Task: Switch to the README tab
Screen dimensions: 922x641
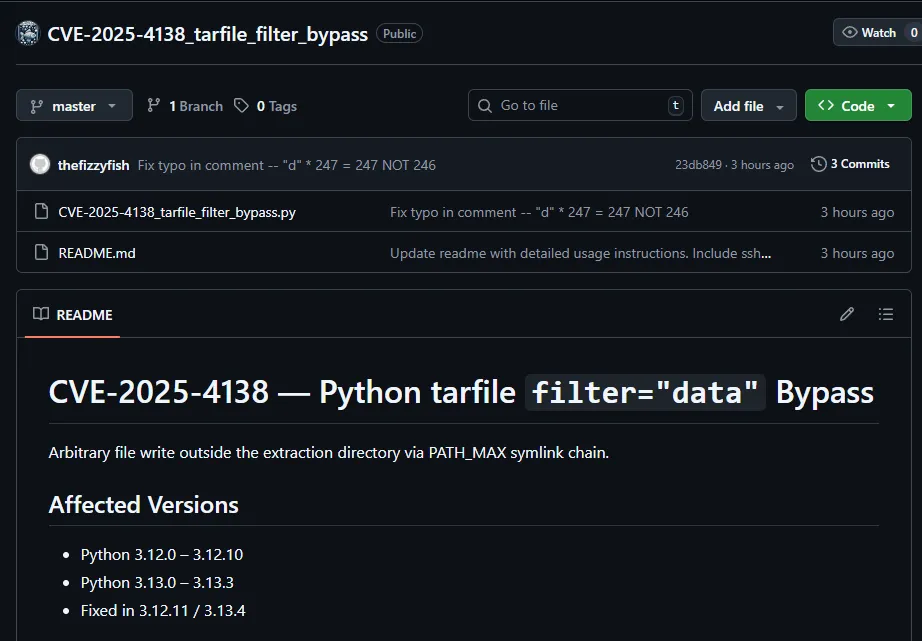Action: [x=73, y=315]
